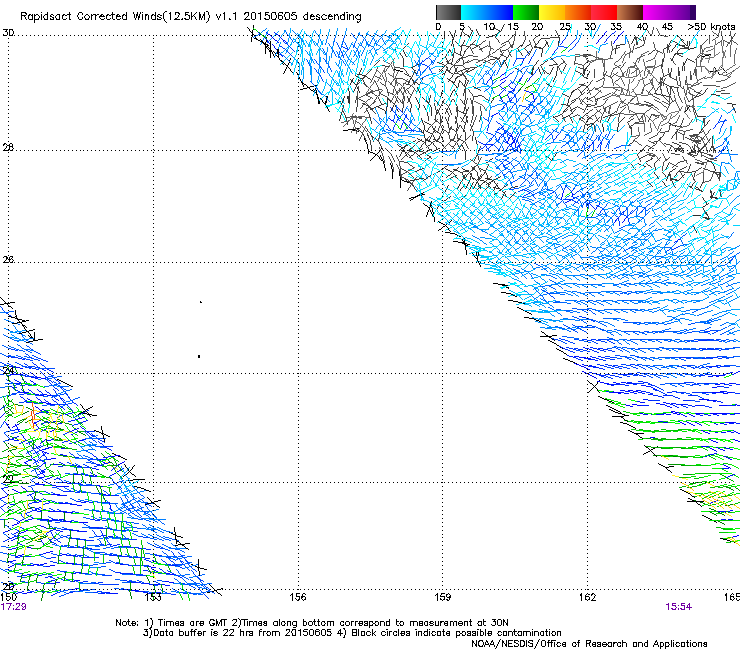This screenshot has width=740, height=650.
Task: Click the brown 35-40 knots legend segment
Action: click(630, 12)
